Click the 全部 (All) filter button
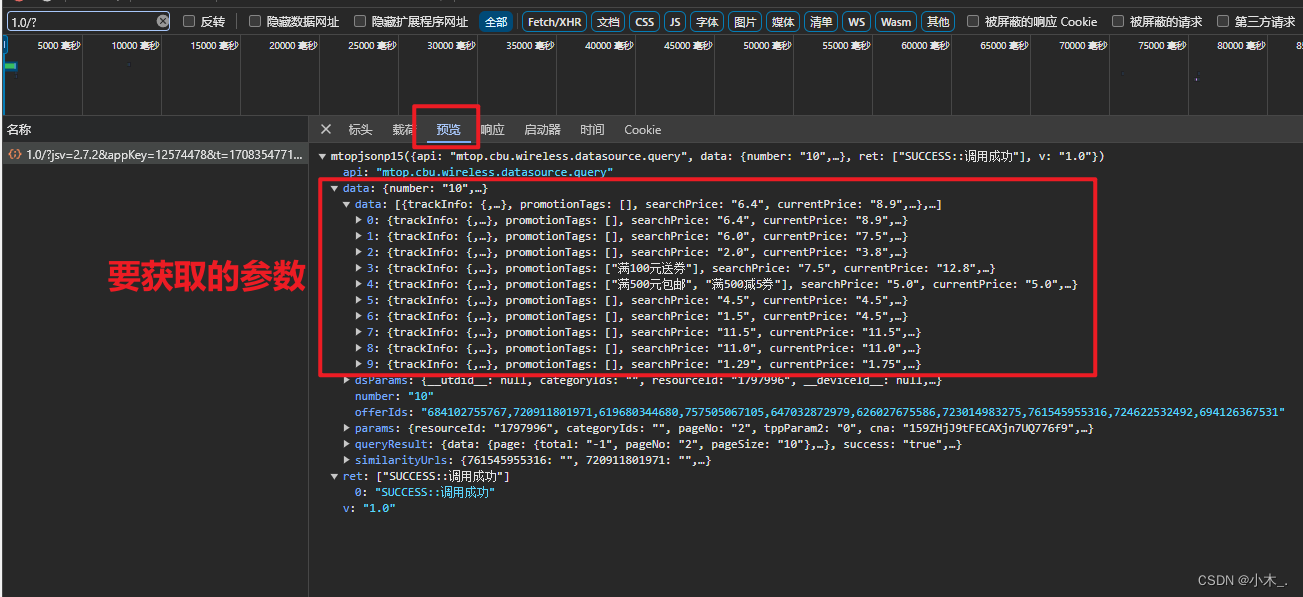This screenshot has height=597, width=1303. [x=496, y=20]
